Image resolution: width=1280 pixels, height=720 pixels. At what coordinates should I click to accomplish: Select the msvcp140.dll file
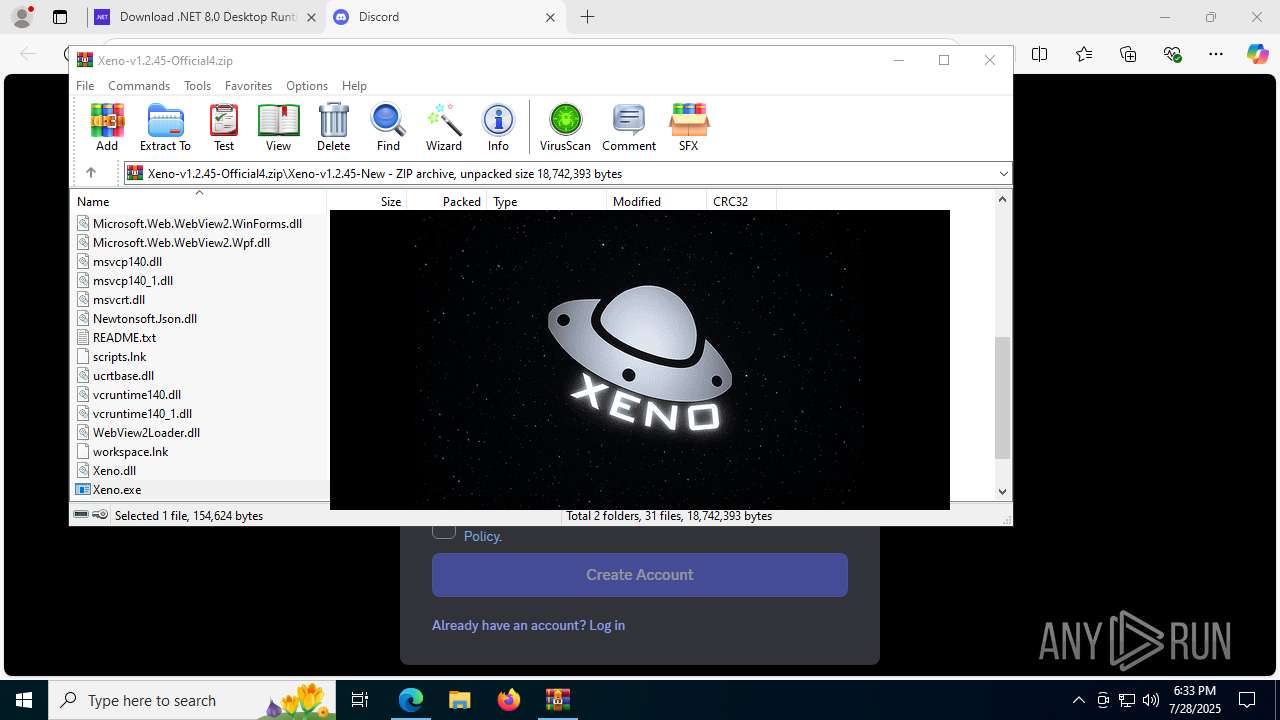point(127,262)
